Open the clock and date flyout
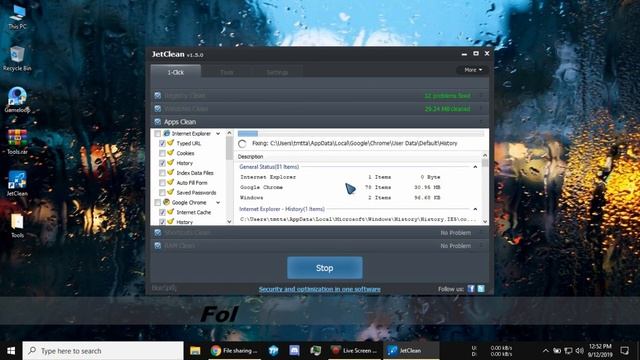This screenshot has height=360, width=640. pyautogui.click(x=600, y=351)
